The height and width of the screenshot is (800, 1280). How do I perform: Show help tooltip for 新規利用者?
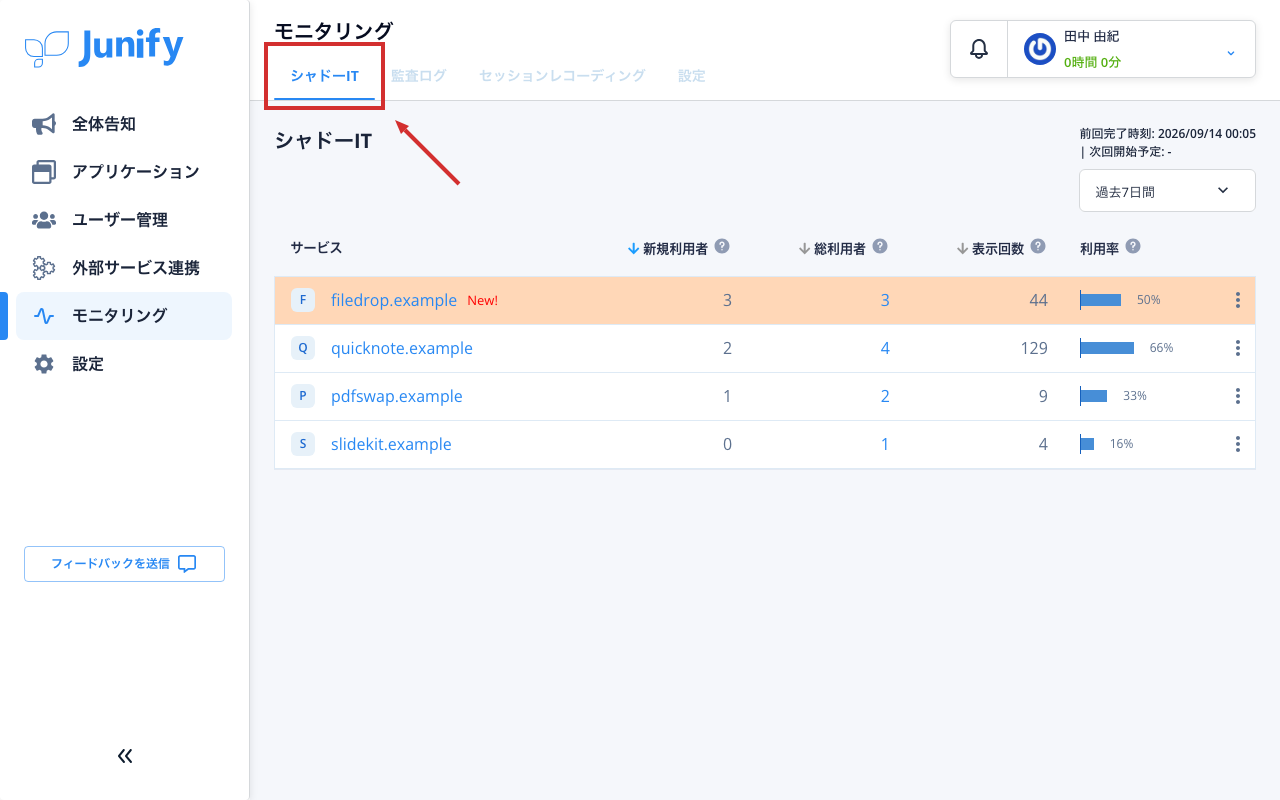coord(722,246)
